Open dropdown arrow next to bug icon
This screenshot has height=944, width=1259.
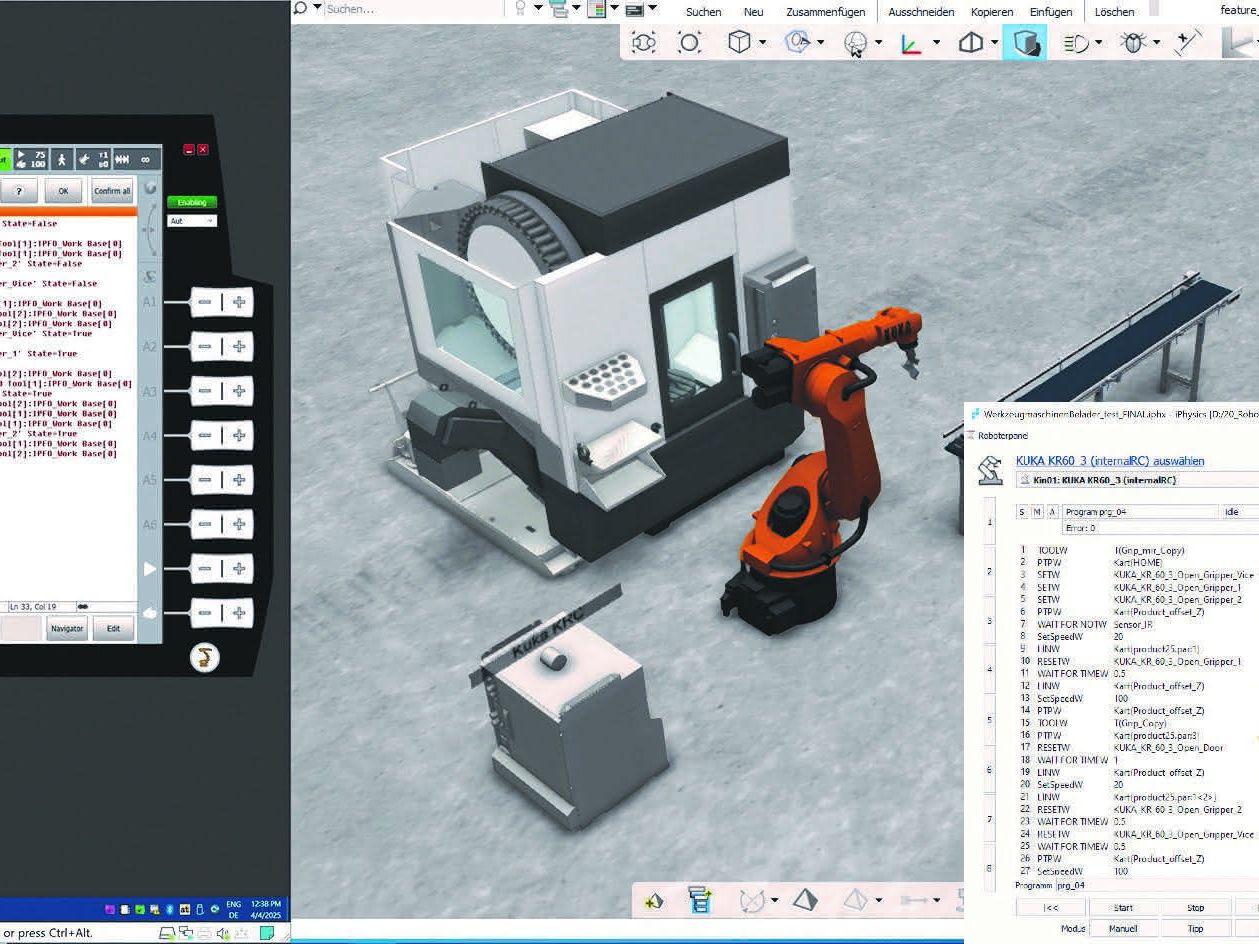point(1158,43)
